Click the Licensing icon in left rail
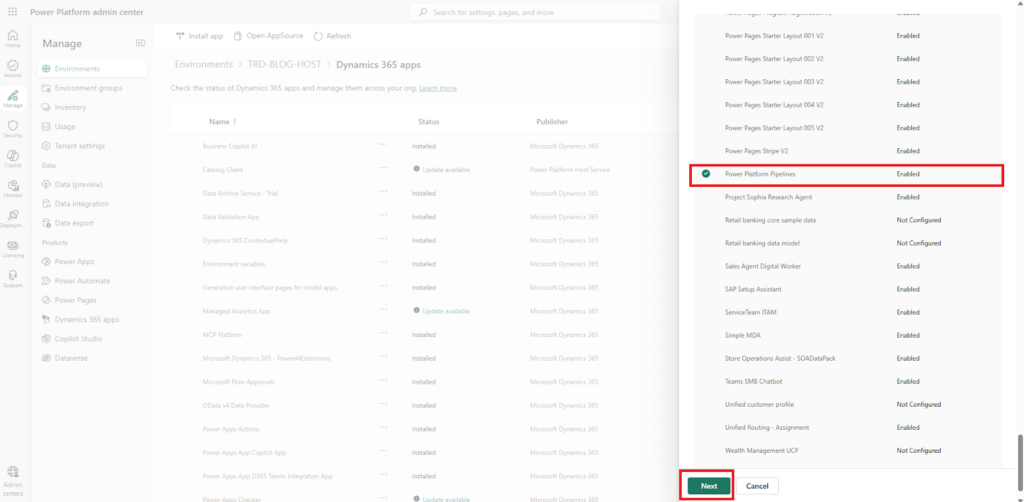This screenshot has width=1024, height=502. pos(13,245)
